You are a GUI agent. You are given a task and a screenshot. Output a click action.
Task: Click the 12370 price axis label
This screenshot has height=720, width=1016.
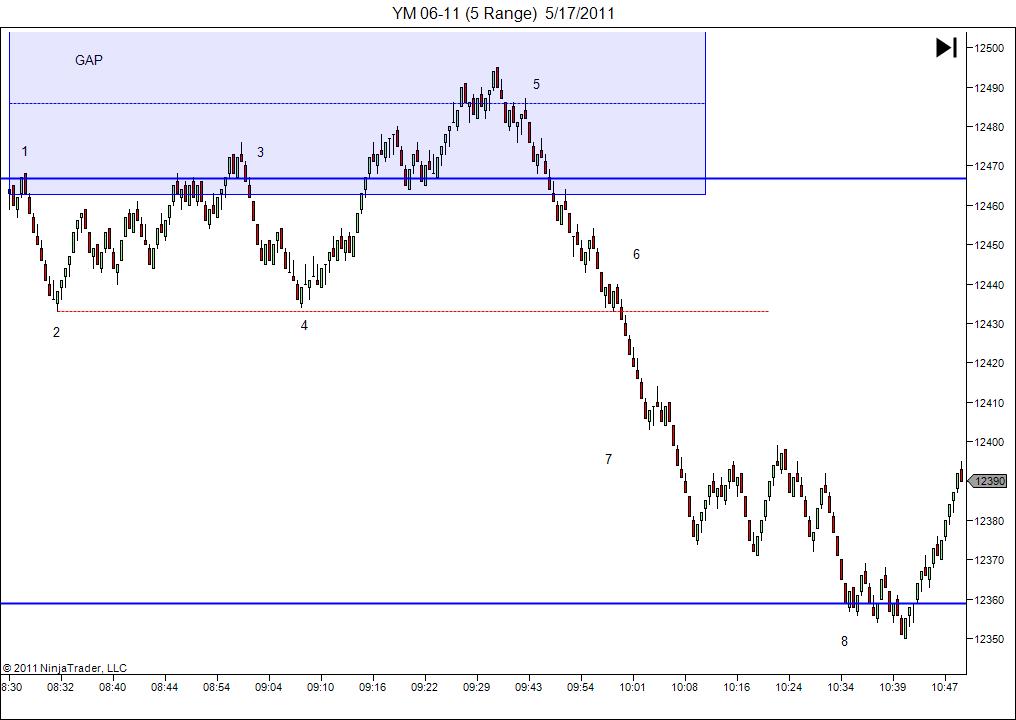pyautogui.click(x=989, y=561)
